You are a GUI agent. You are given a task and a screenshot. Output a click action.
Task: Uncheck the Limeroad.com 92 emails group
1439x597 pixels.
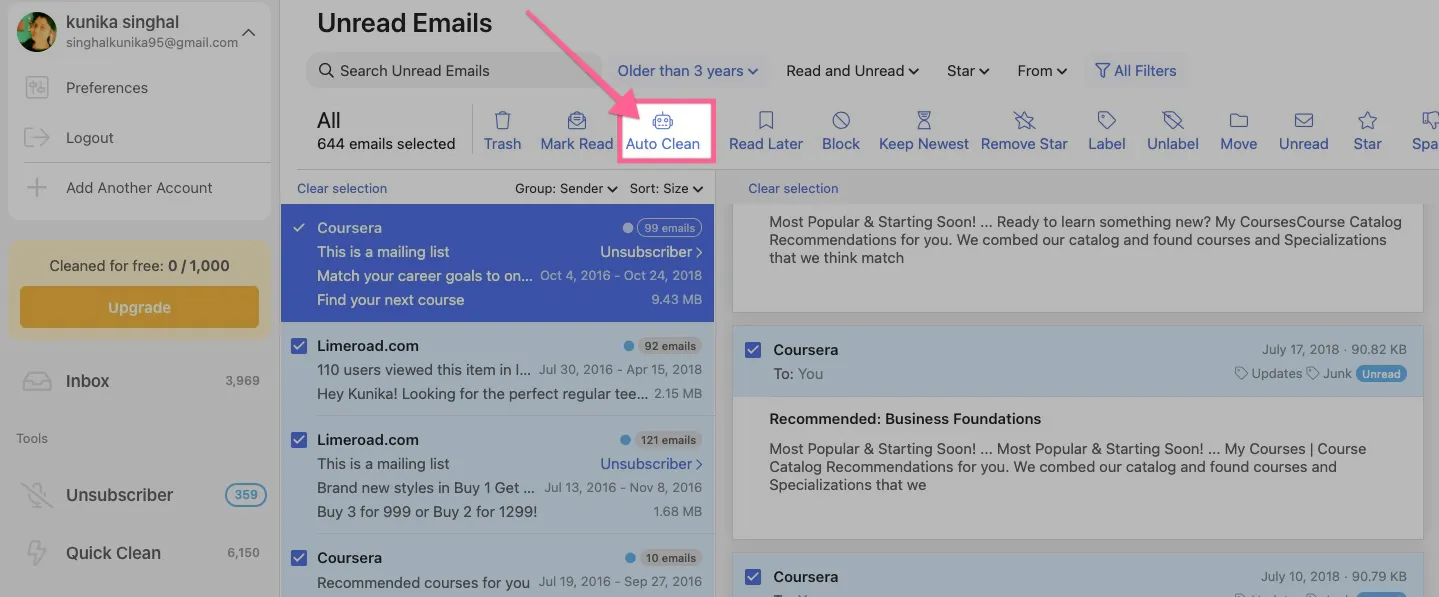299,346
